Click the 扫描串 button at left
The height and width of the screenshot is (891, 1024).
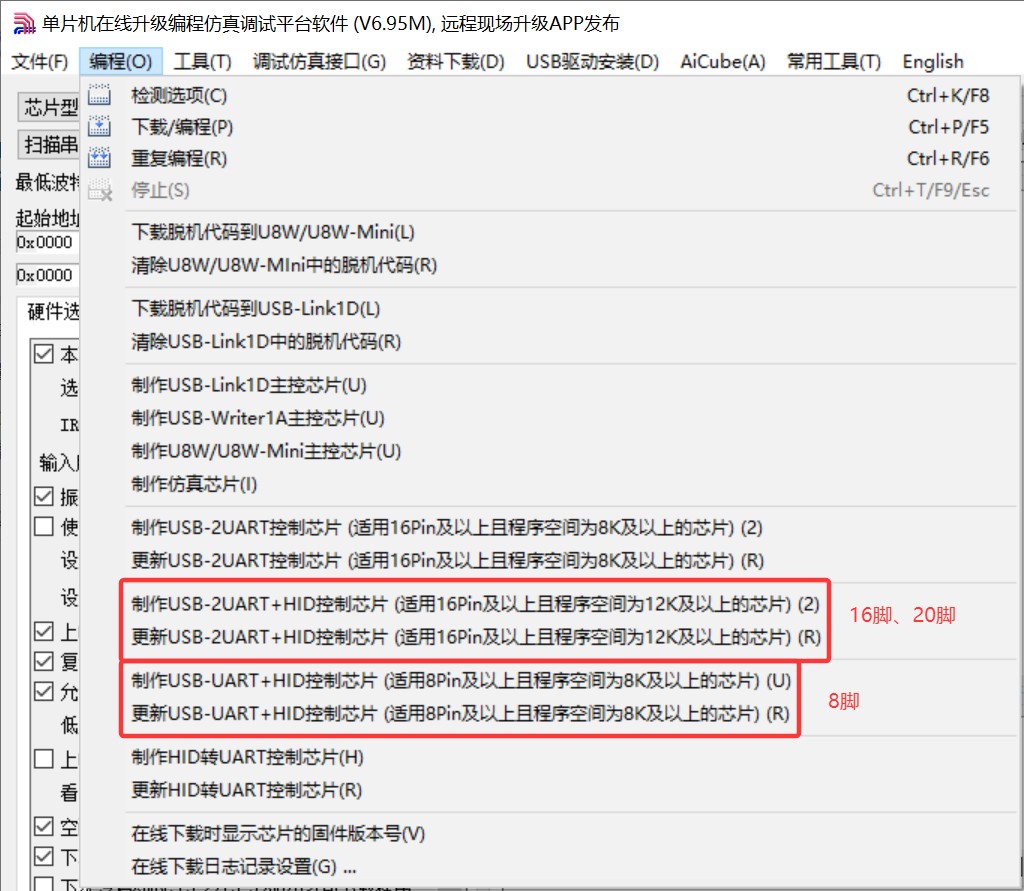point(49,144)
